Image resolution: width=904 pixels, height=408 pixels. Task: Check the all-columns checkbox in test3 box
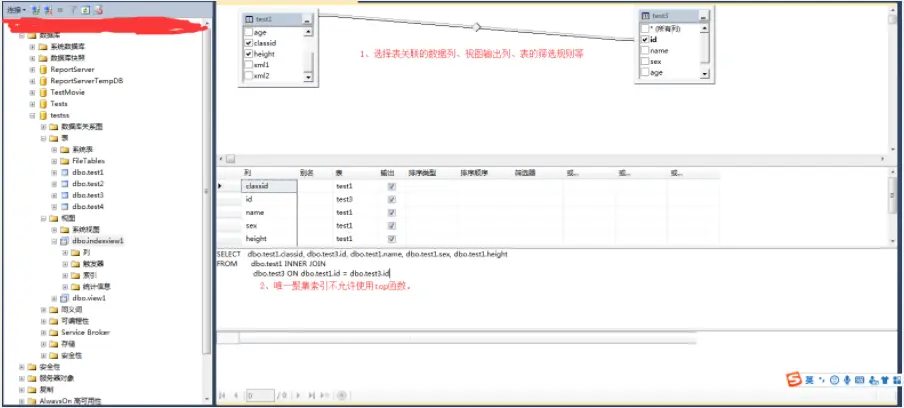point(645,29)
